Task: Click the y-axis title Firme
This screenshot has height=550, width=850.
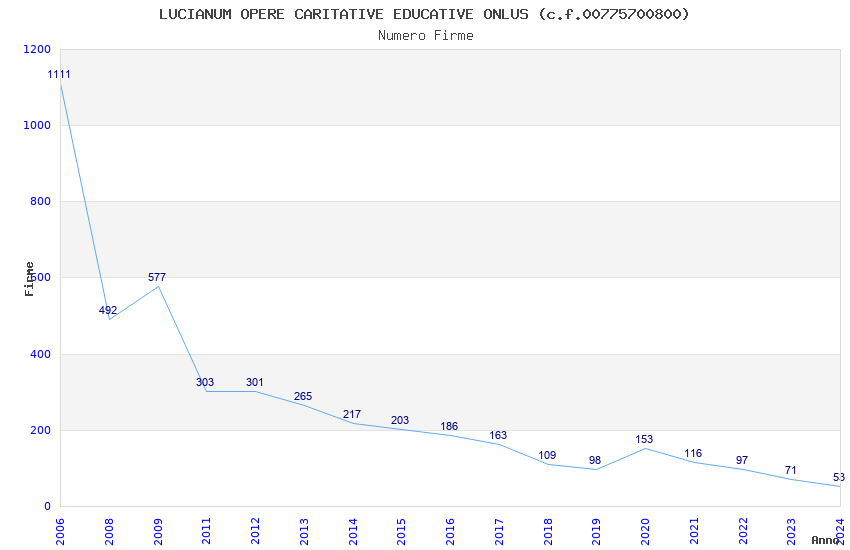Action: click(29, 279)
